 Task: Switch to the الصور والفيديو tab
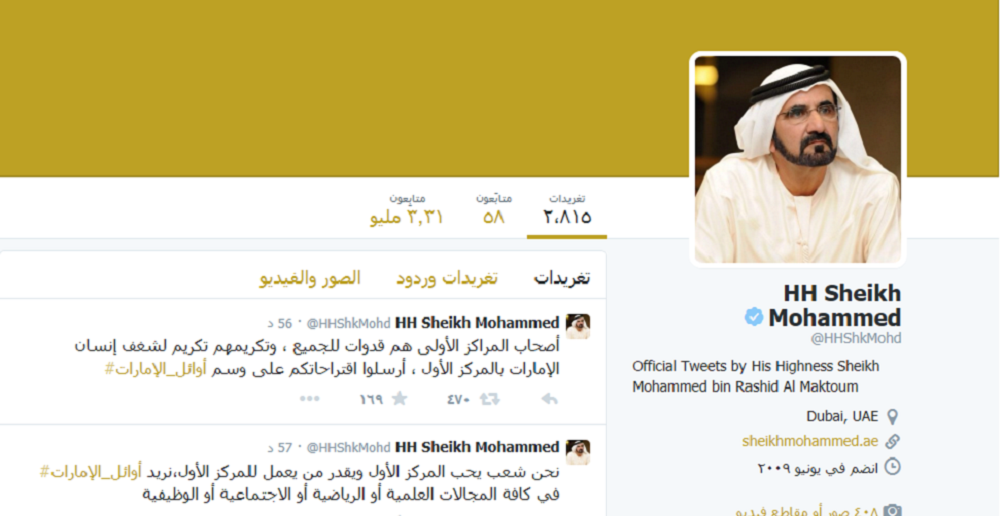click(310, 278)
